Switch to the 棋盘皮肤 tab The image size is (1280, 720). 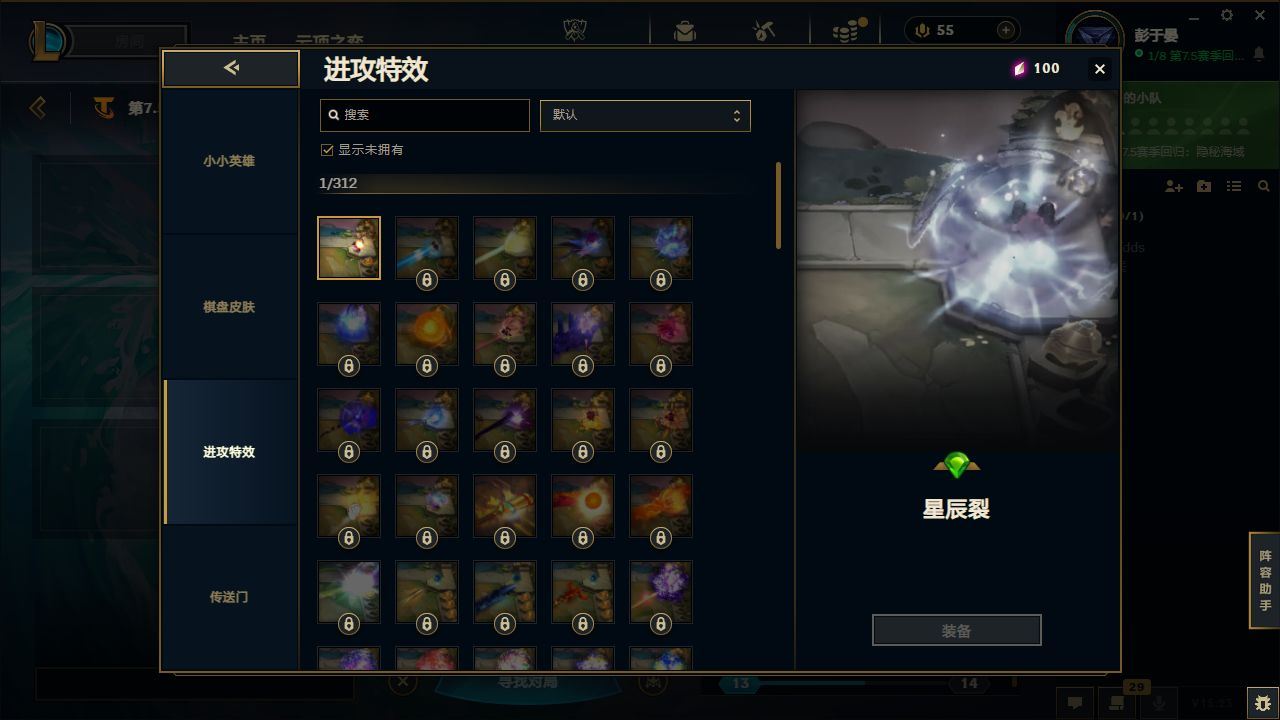[229, 307]
